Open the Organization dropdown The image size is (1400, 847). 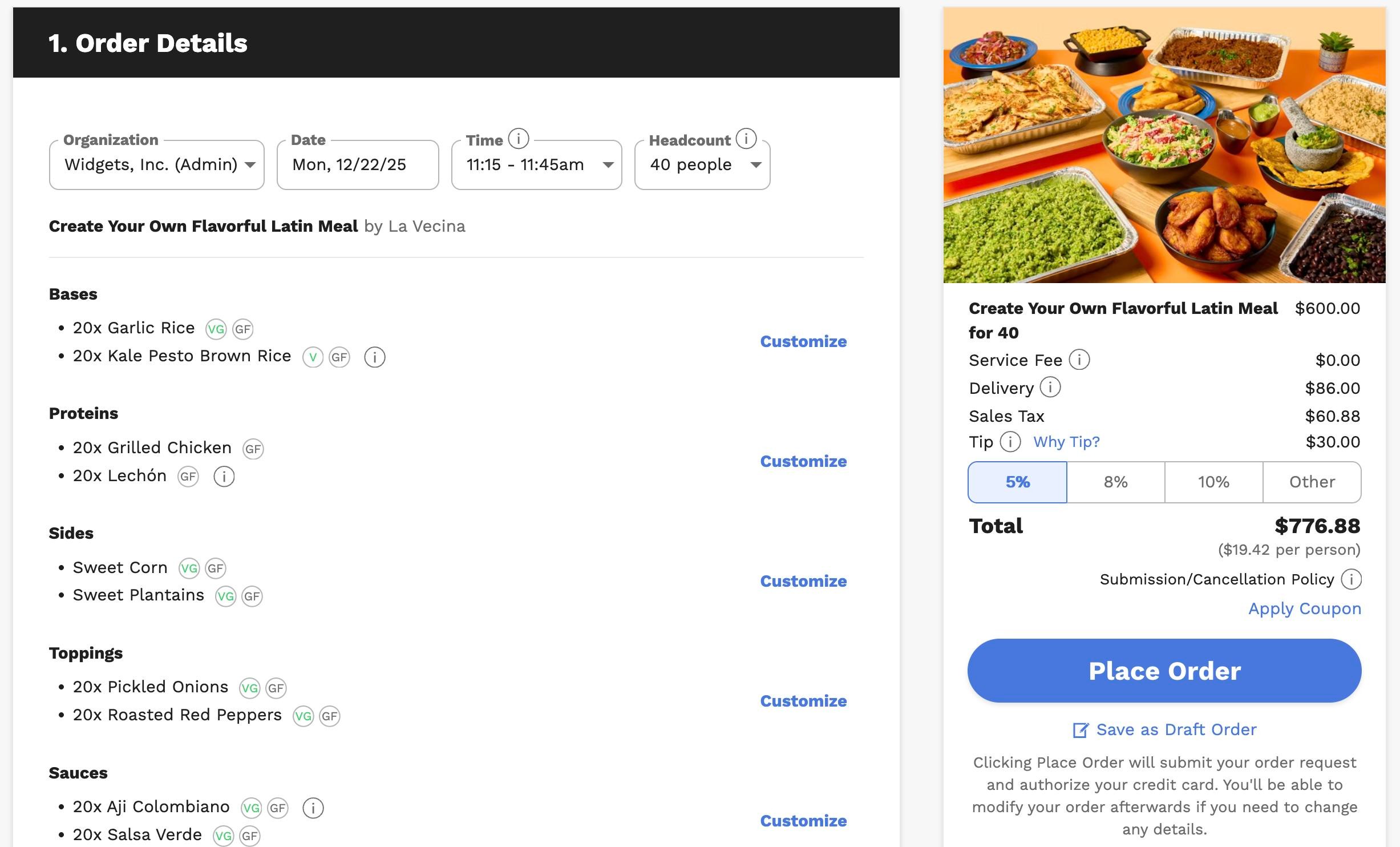click(x=157, y=165)
